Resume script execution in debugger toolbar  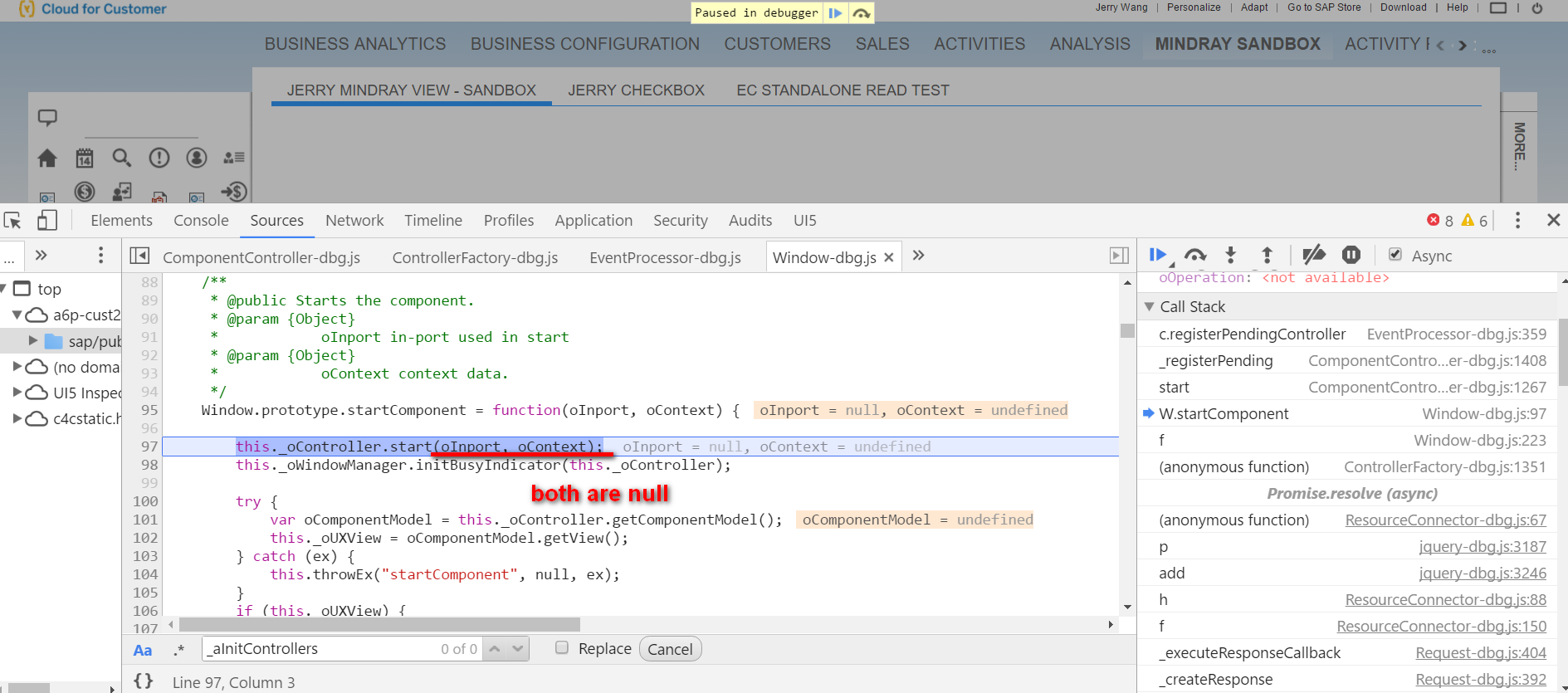pos(1158,256)
